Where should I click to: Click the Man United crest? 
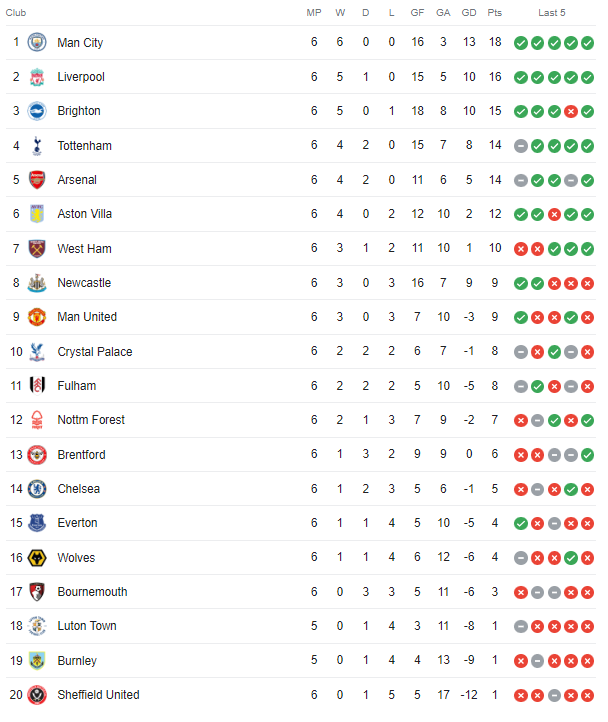pyautogui.click(x=37, y=317)
